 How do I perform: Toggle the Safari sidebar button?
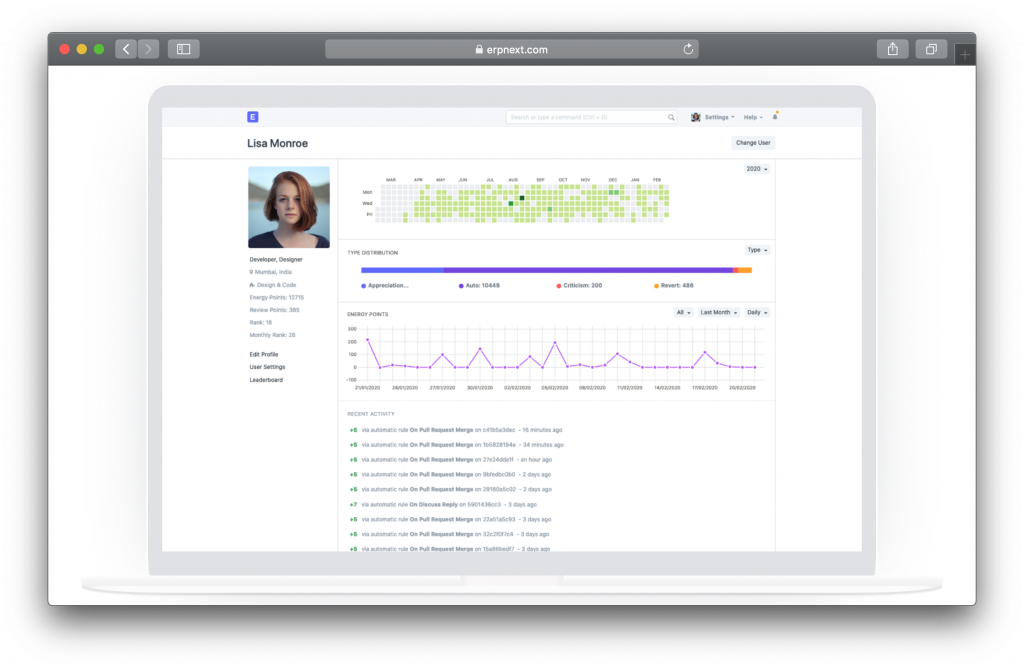184,49
